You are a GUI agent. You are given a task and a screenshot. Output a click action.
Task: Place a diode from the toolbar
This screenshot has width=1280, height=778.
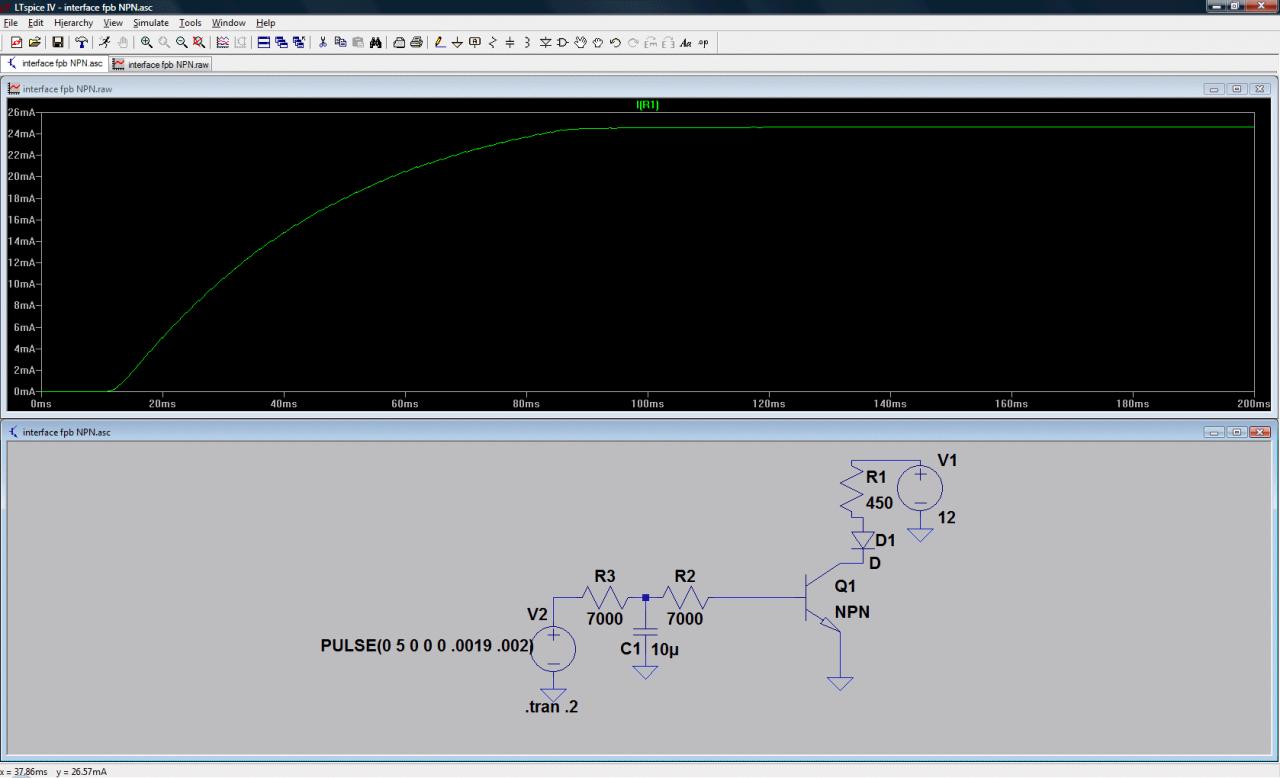pyautogui.click(x=545, y=42)
